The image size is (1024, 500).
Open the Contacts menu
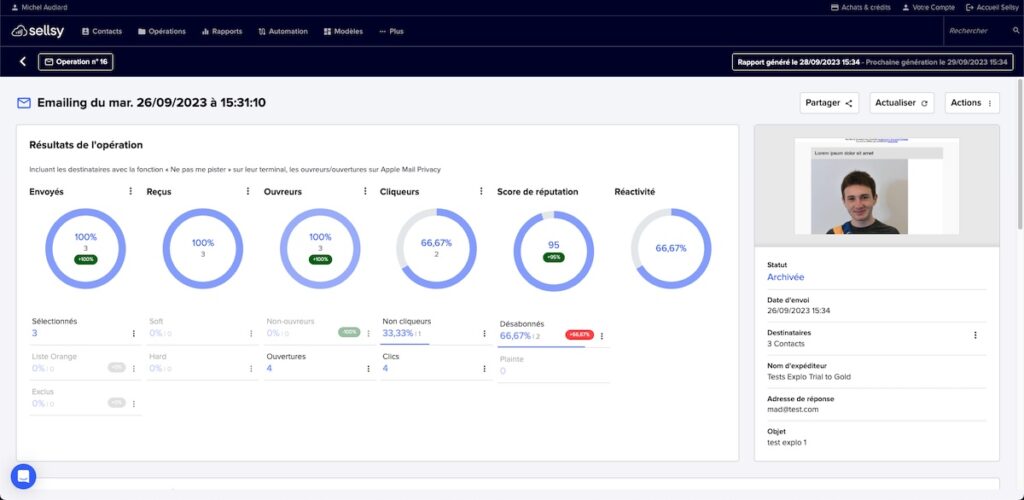102,31
